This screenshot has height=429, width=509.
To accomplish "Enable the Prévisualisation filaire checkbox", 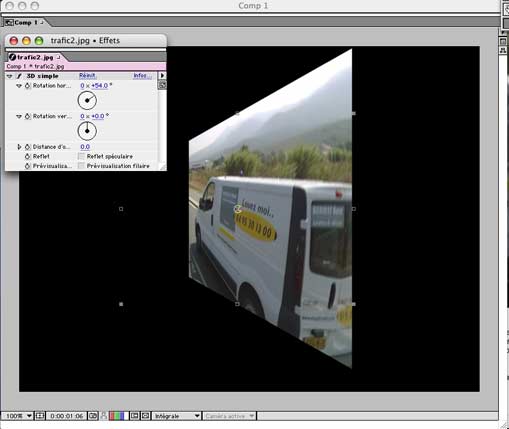I will 81,166.
